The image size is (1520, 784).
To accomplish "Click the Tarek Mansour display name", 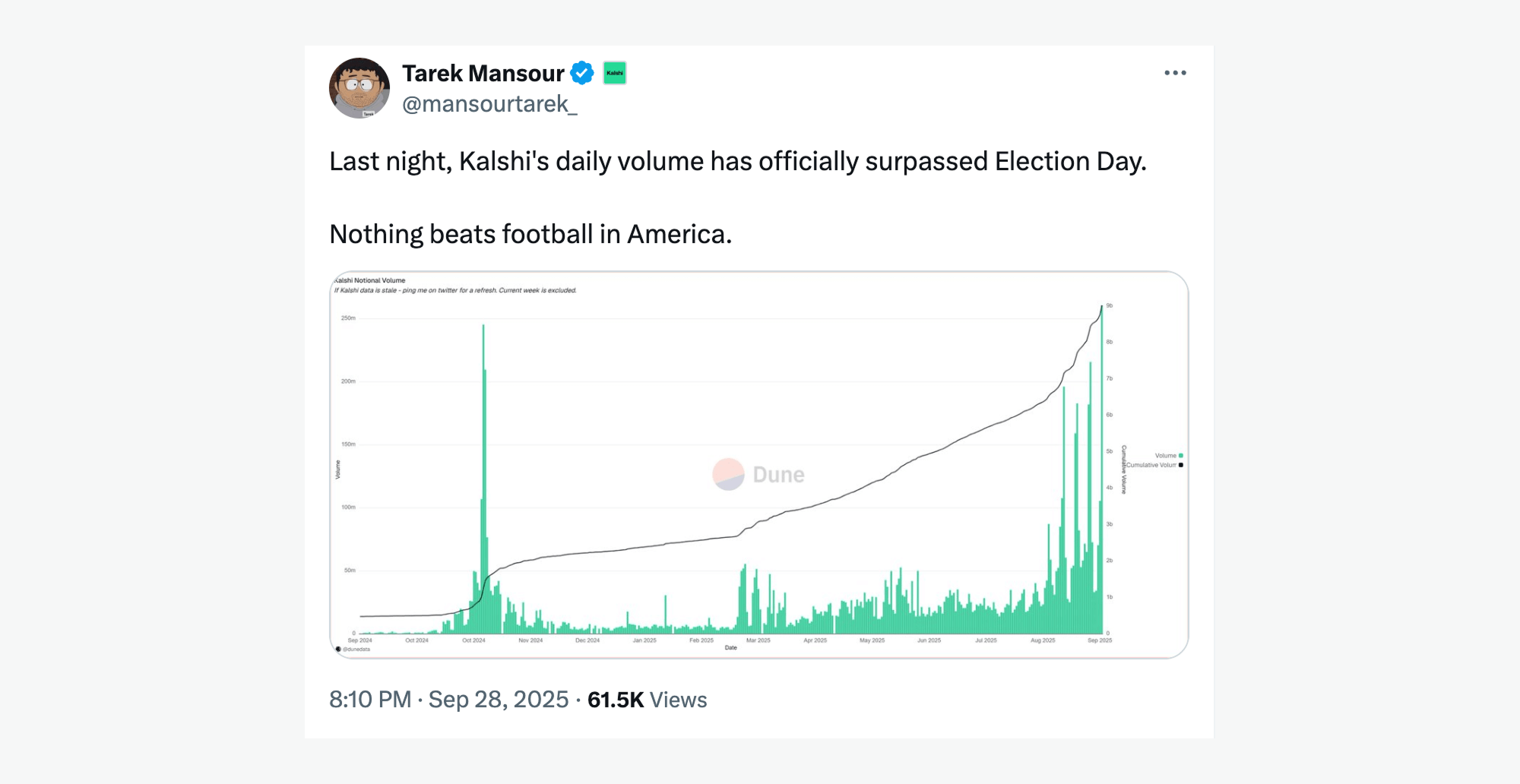I will [483, 73].
